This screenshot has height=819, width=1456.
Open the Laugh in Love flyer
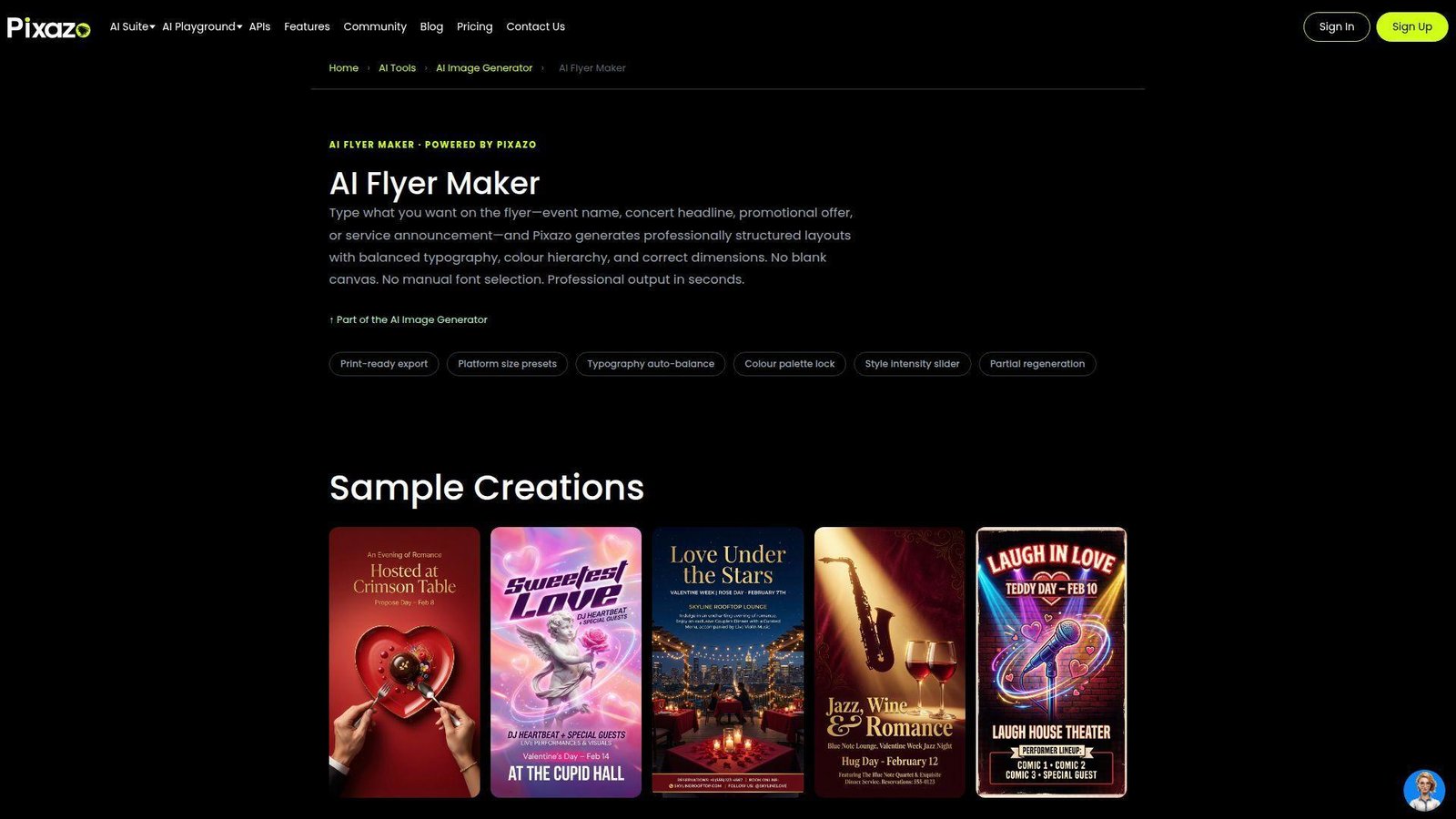(1051, 662)
